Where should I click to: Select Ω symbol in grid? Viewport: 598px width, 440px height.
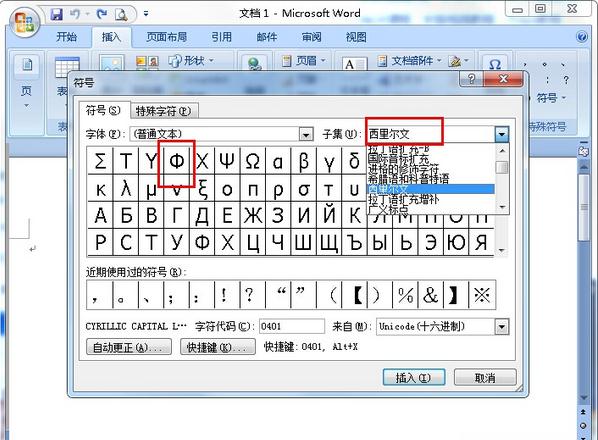click(x=252, y=162)
